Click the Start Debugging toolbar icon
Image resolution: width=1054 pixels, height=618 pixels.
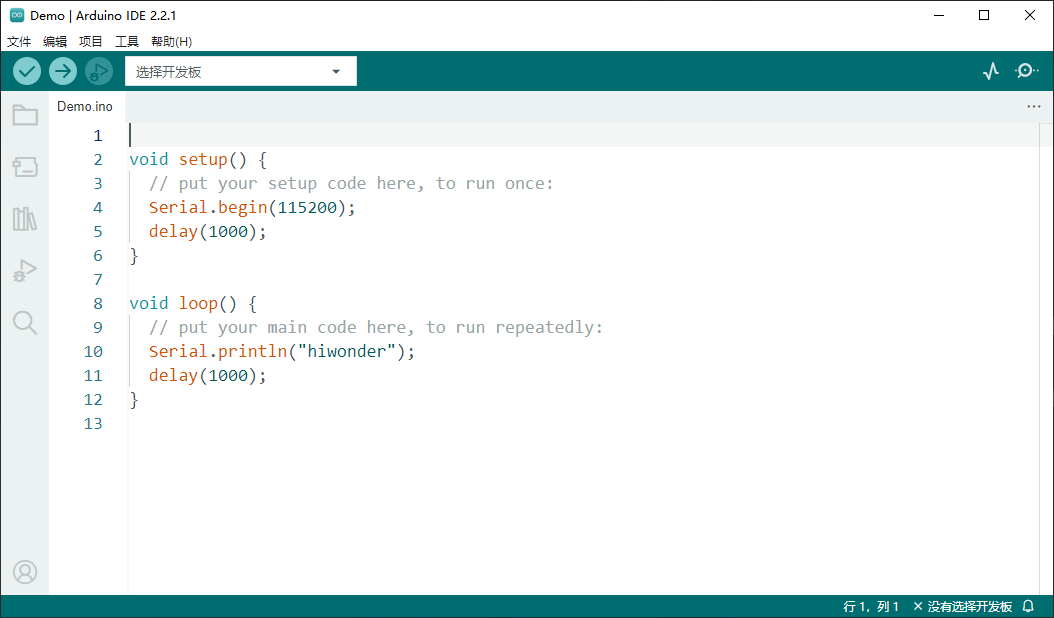tap(99, 71)
